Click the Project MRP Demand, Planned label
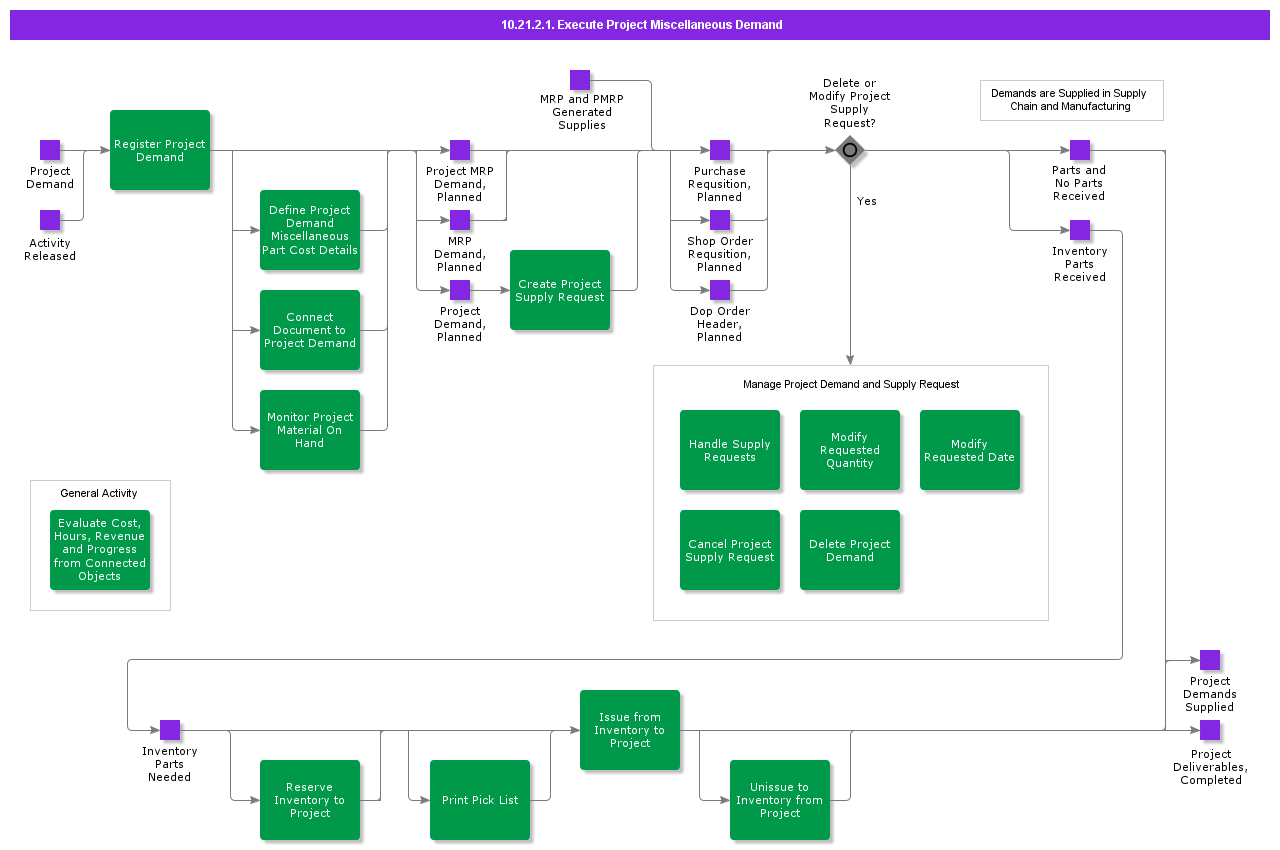This screenshot has height=850, width=1280. click(460, 184)
